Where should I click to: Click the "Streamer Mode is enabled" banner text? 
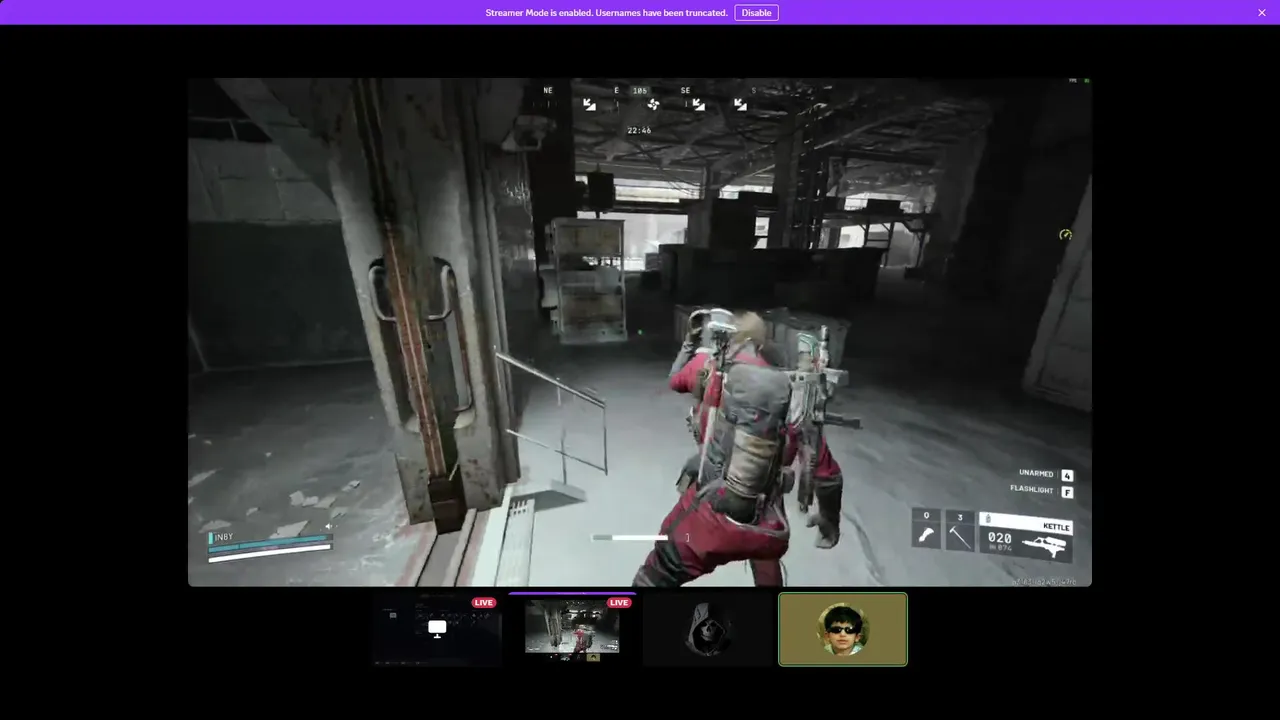(x=606, y=13)
